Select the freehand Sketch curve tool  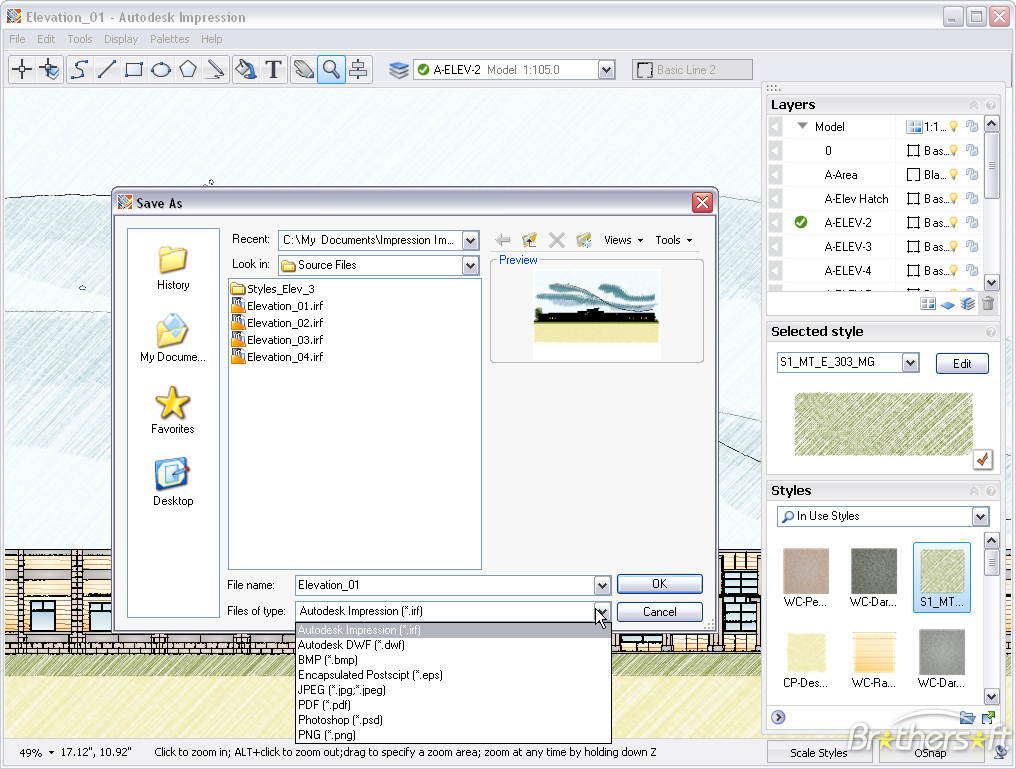pos(79,69)
